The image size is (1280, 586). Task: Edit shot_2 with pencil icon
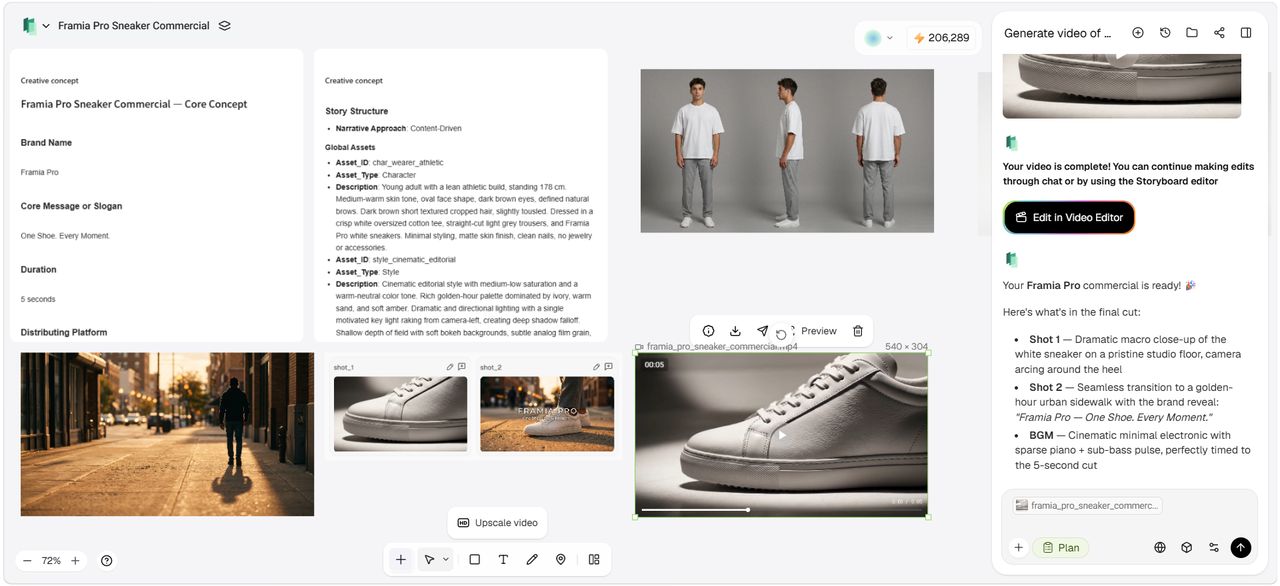click(x=597, y=367)
